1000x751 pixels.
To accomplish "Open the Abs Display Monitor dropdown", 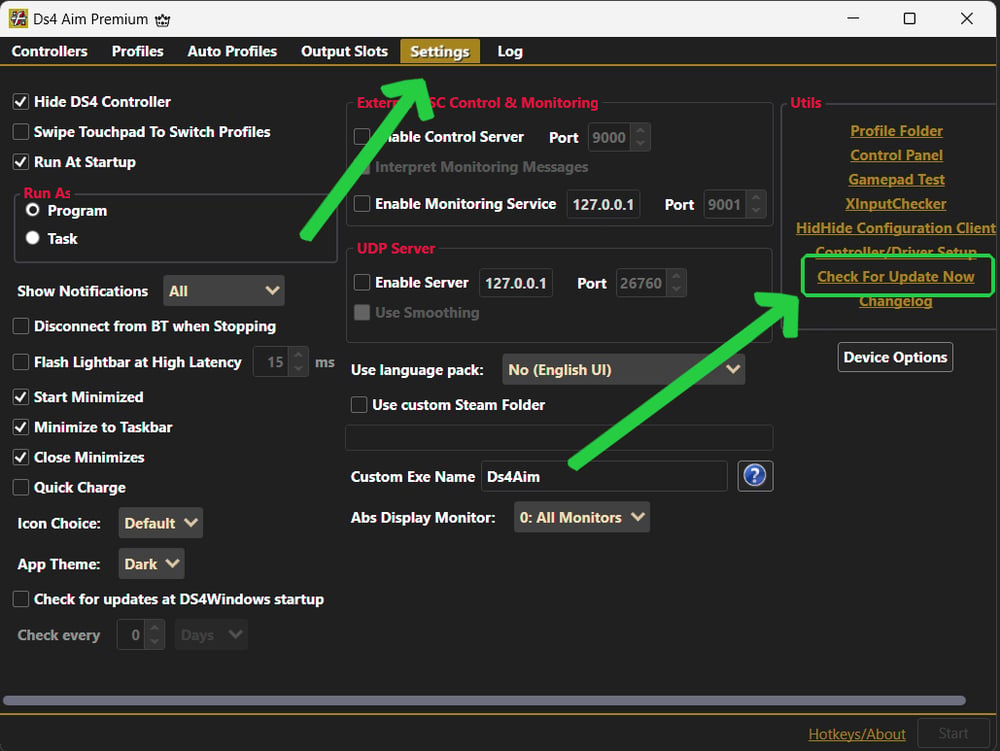I will [x=582, y=517].
